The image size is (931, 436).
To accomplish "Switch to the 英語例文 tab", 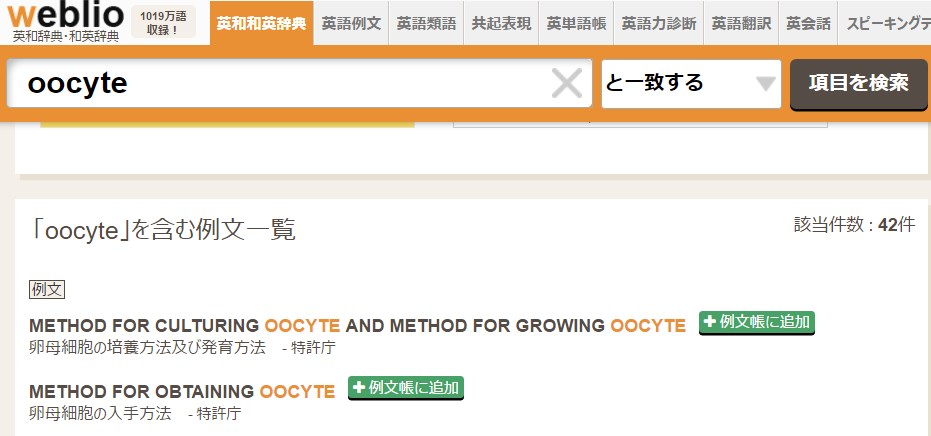I will coord(351,23).
